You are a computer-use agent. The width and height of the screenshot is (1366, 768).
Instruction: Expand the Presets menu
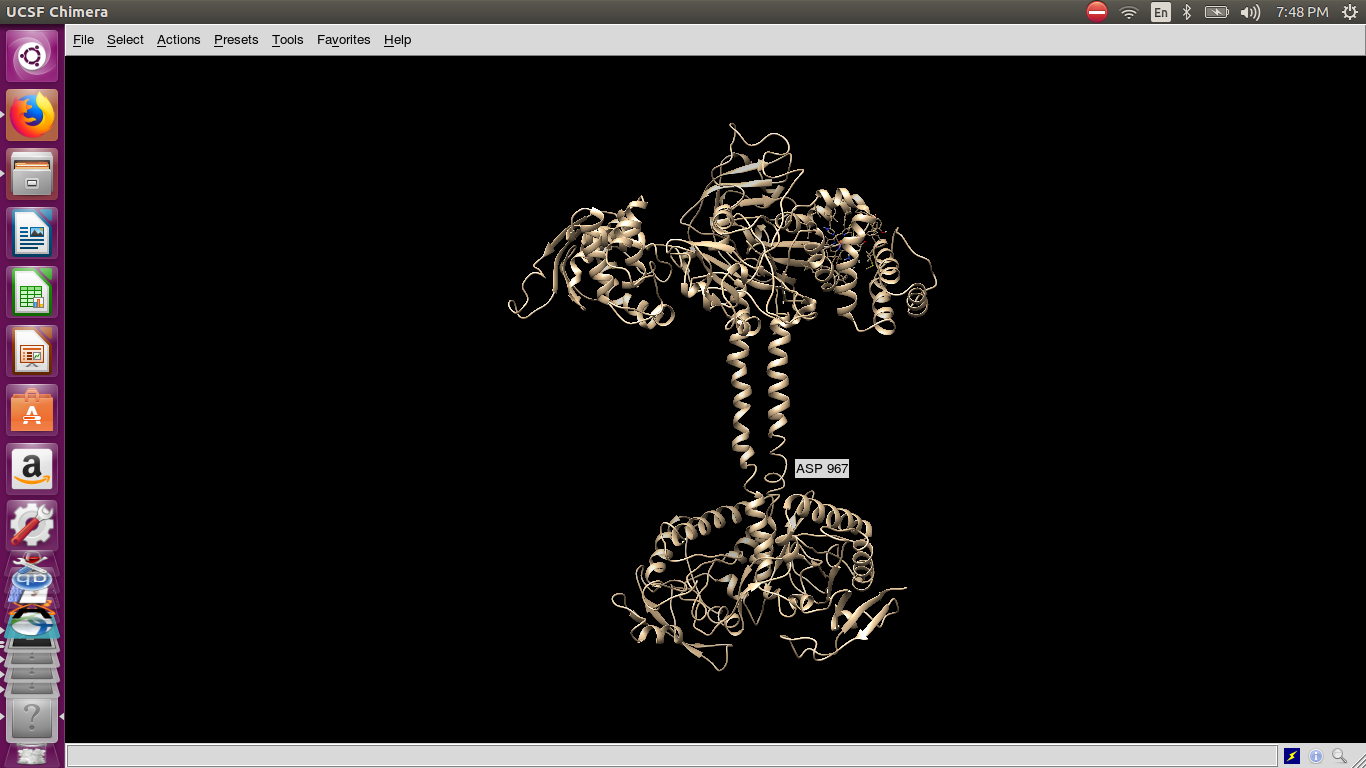[x=236, y=40]
